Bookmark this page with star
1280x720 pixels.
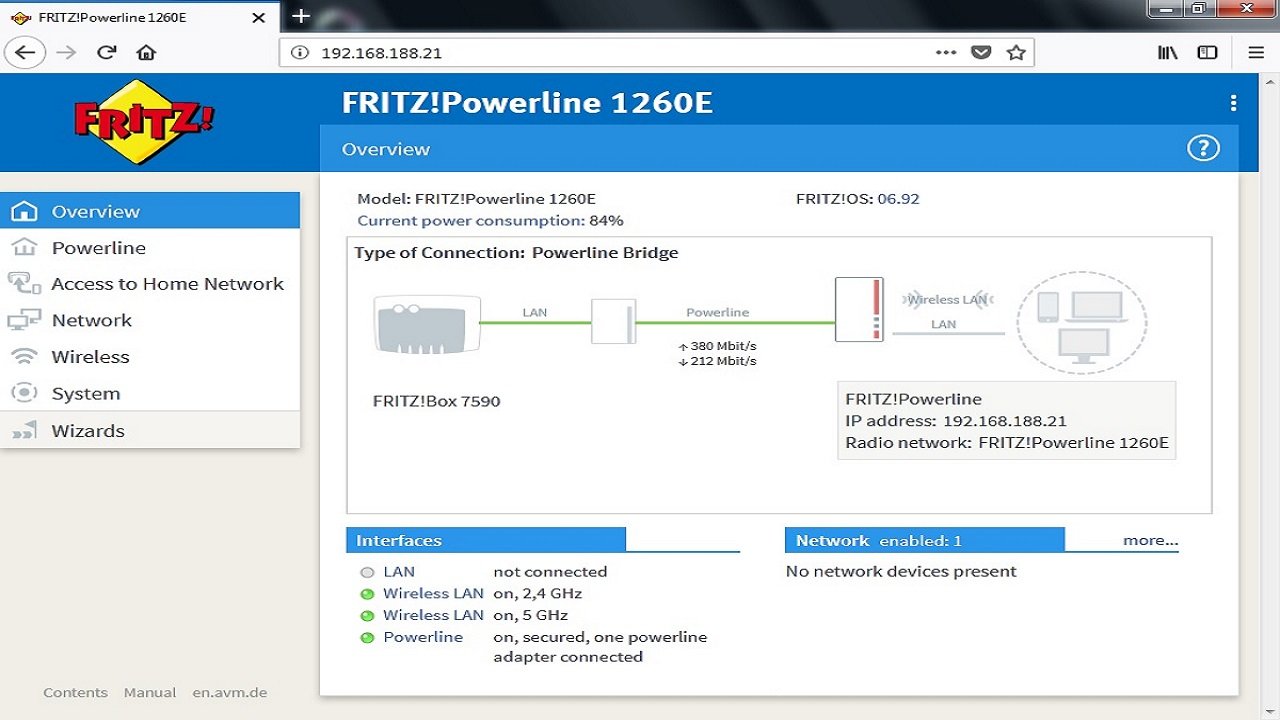pos(1016,53)
